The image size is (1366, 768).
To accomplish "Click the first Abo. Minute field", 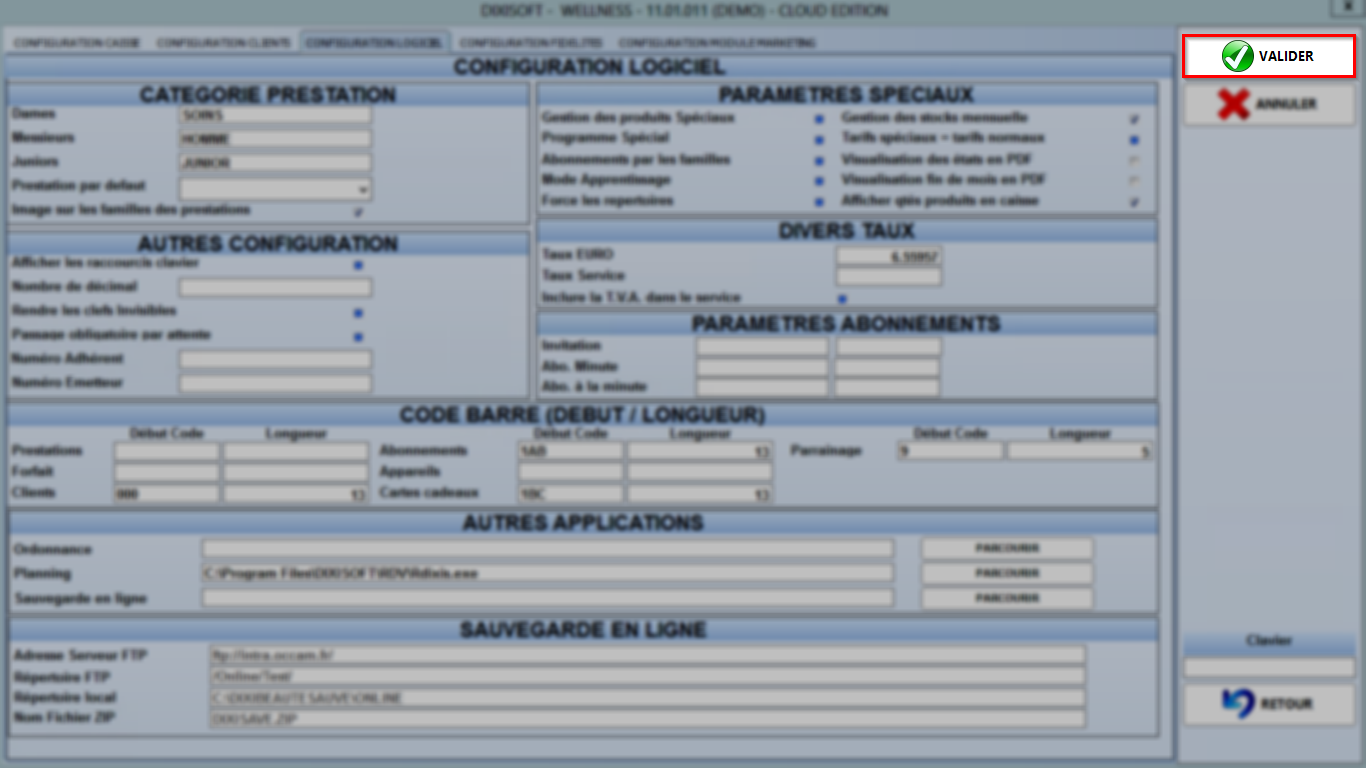I will [763, 368].
